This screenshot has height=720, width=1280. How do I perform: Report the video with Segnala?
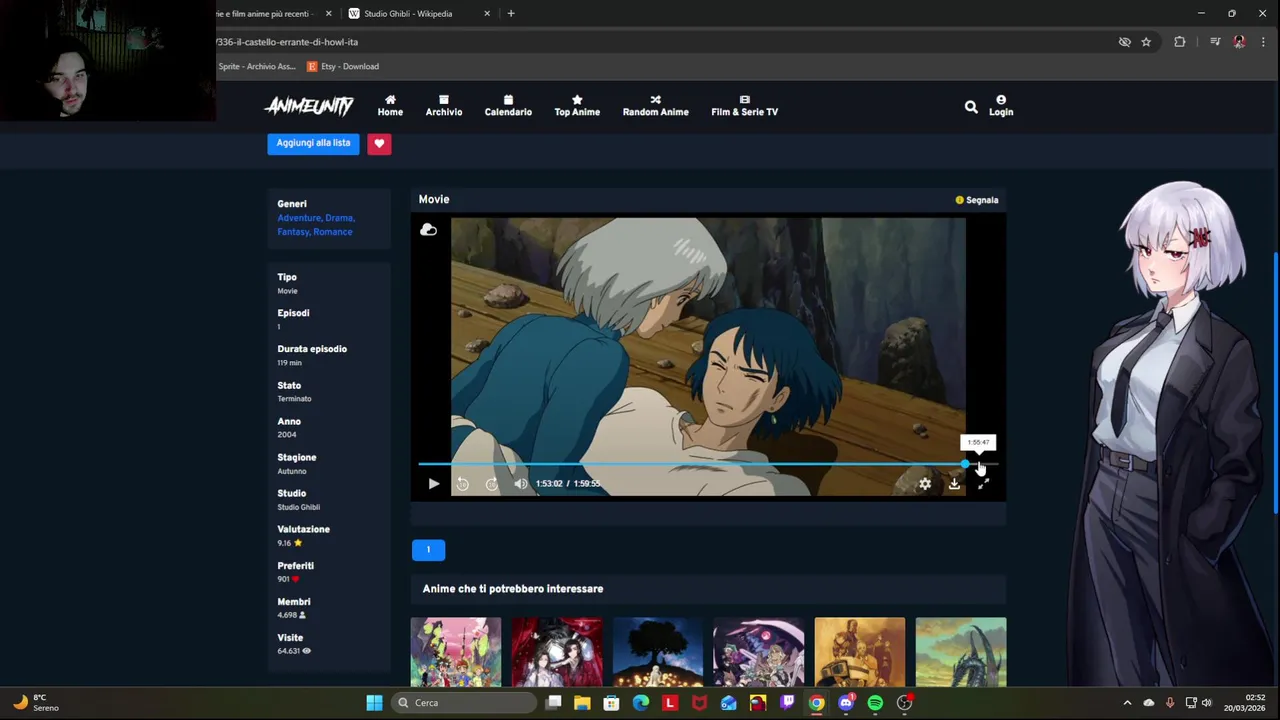(x=976, y=200)
